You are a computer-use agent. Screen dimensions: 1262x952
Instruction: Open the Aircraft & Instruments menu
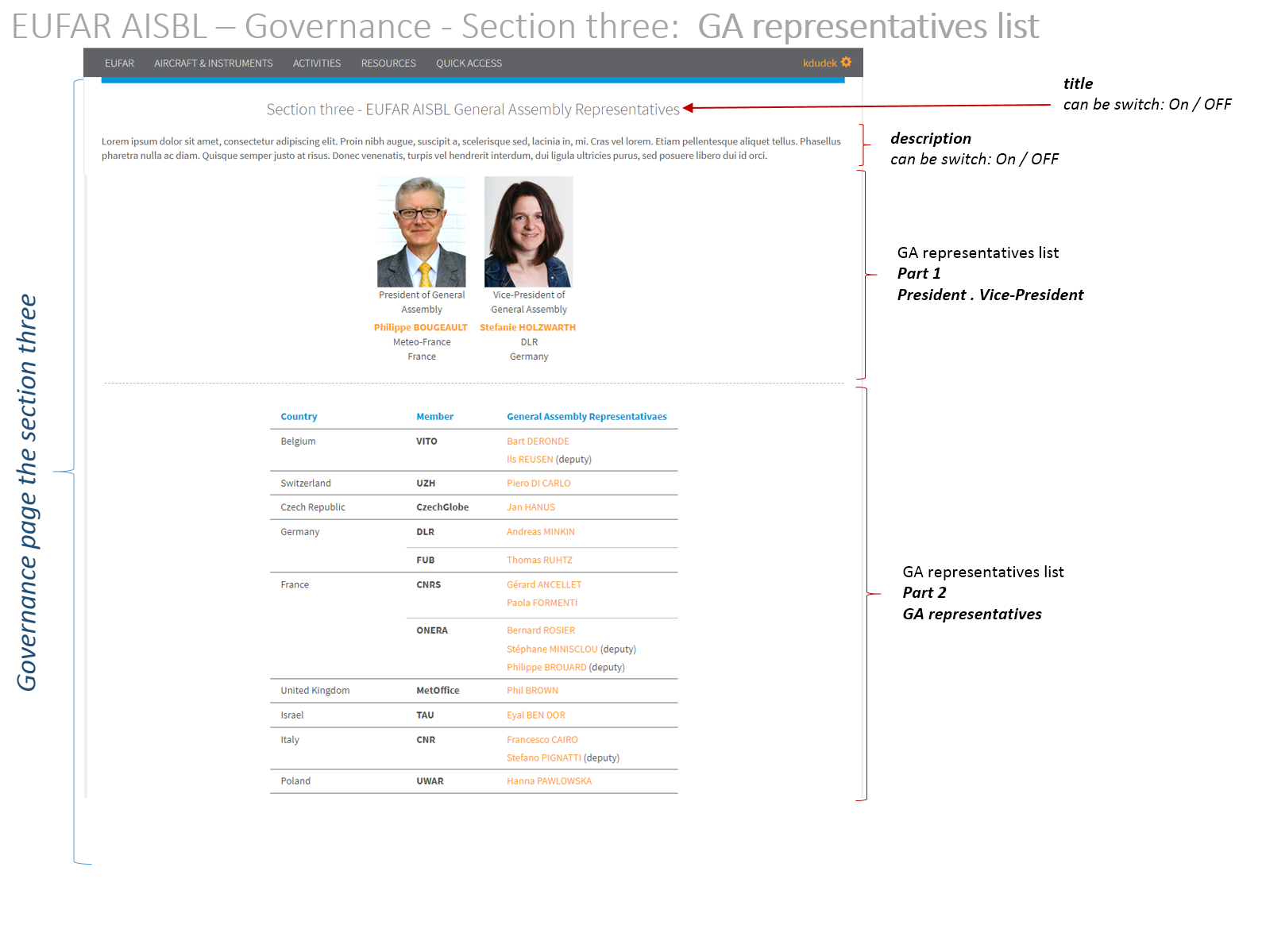pos(213,64)
